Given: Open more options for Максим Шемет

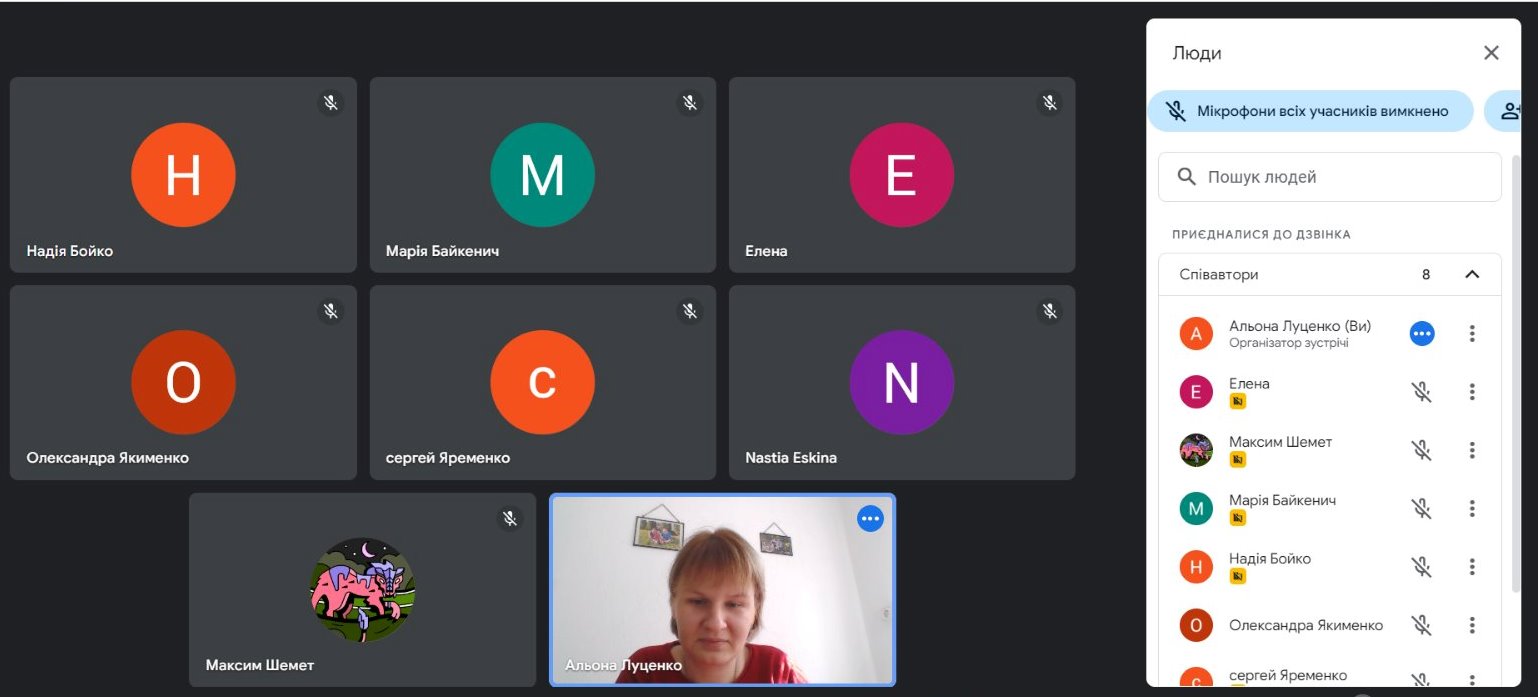Looking at the screenshot, I should [x=1472, y=450].
